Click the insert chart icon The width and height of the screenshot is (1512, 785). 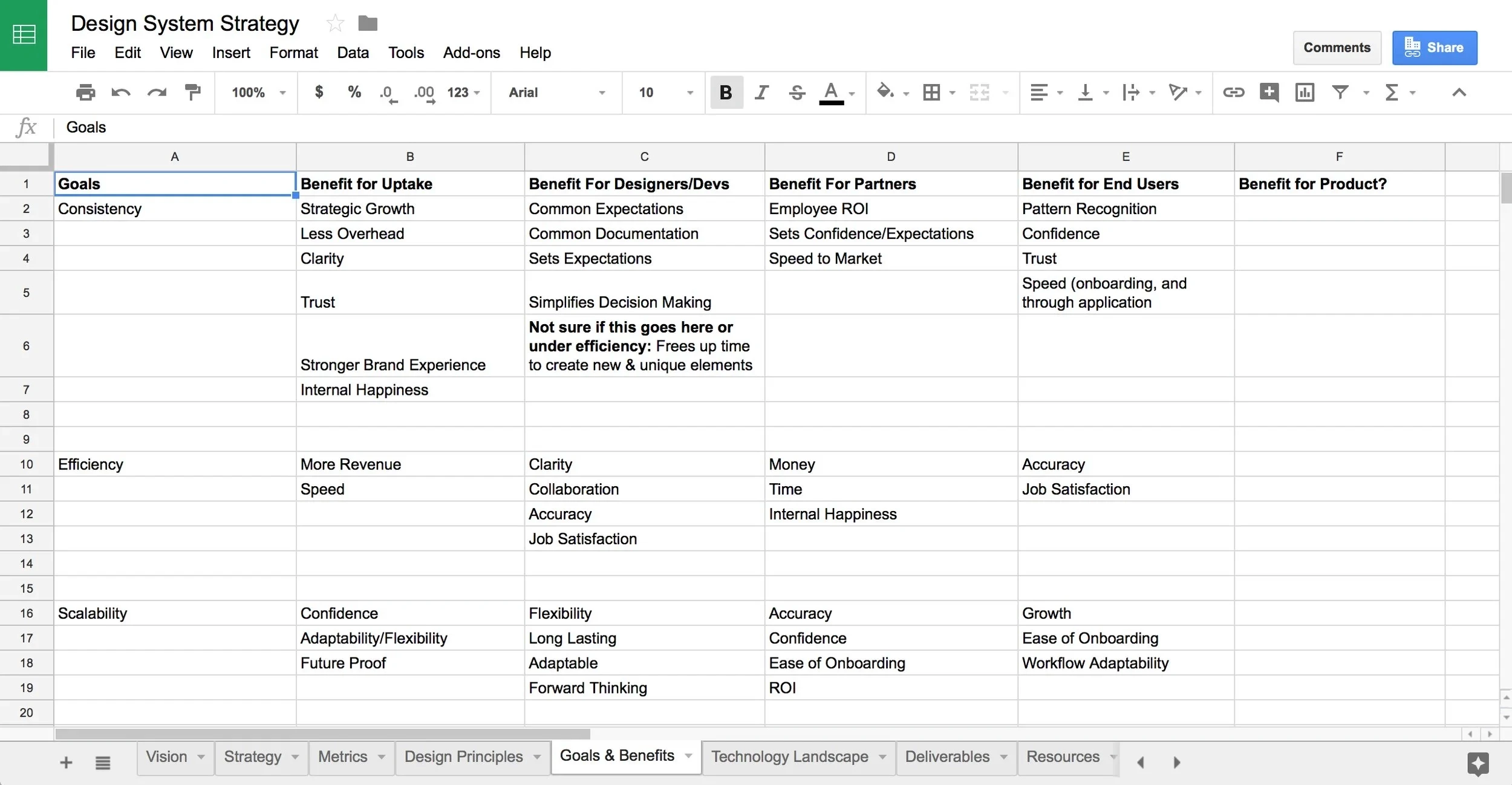pos(1305,93)
